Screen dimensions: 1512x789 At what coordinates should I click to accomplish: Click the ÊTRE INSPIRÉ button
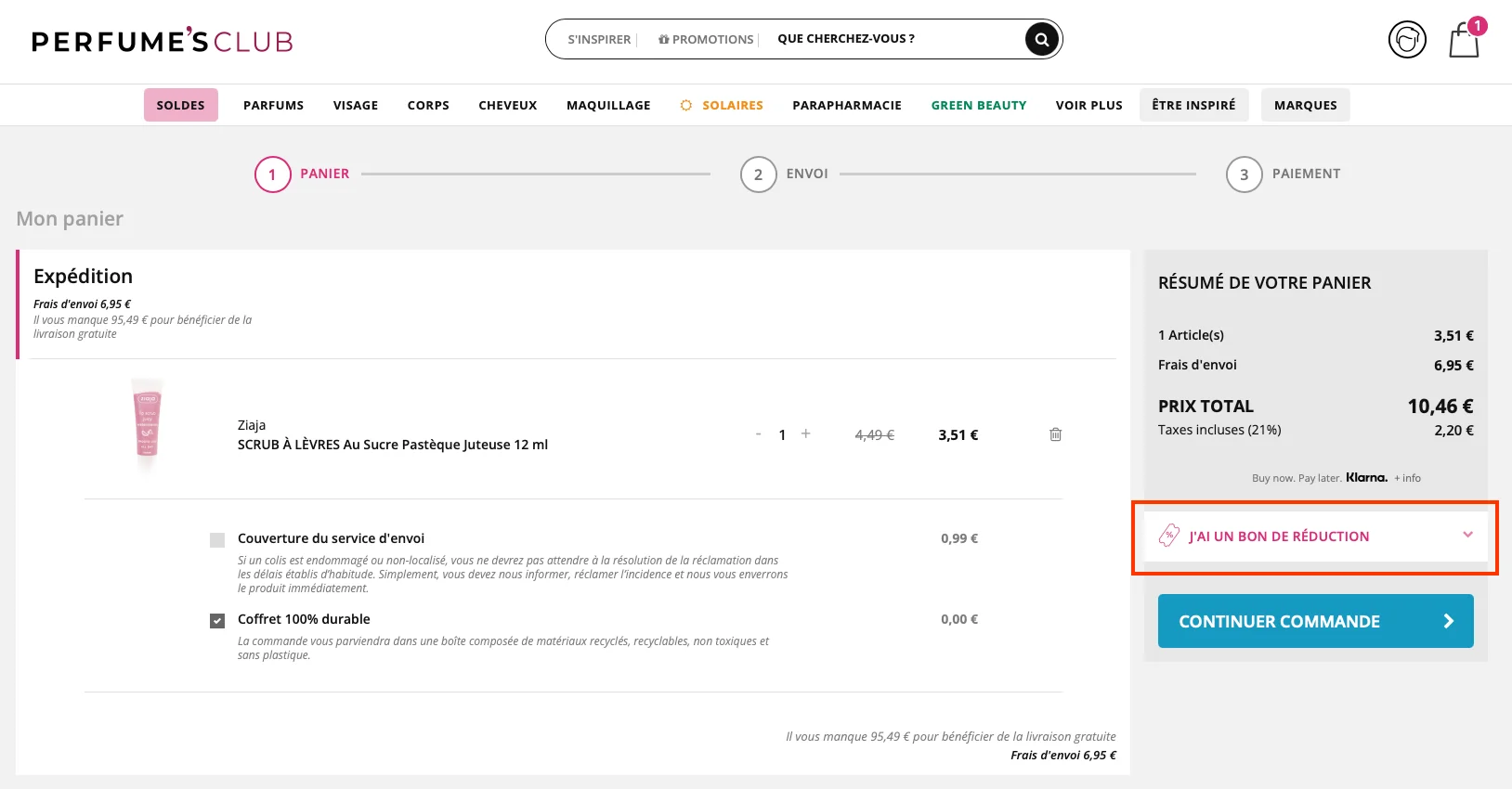1193,105
